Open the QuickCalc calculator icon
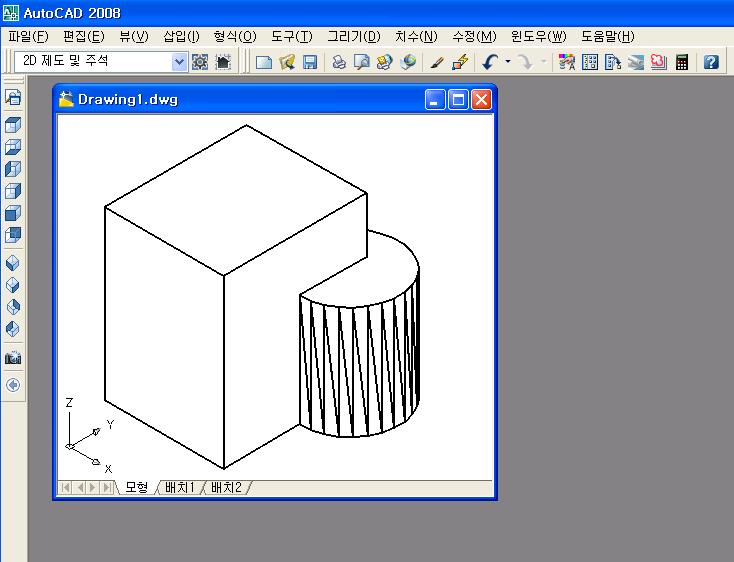 click(682, 62)
